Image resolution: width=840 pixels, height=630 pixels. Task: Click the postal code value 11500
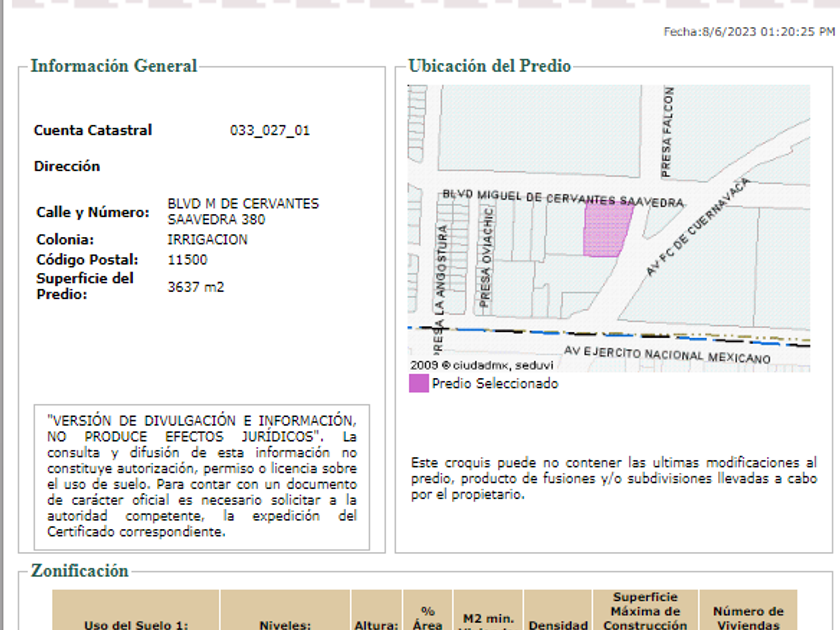pos(188,260)
